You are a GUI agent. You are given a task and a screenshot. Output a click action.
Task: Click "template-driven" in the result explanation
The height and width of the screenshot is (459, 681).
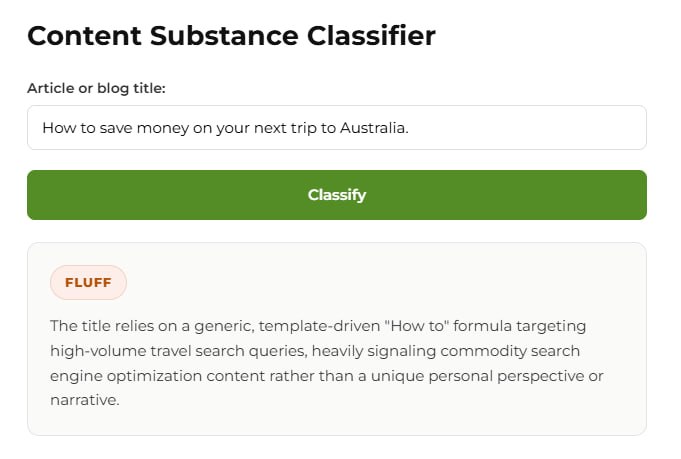319,326
